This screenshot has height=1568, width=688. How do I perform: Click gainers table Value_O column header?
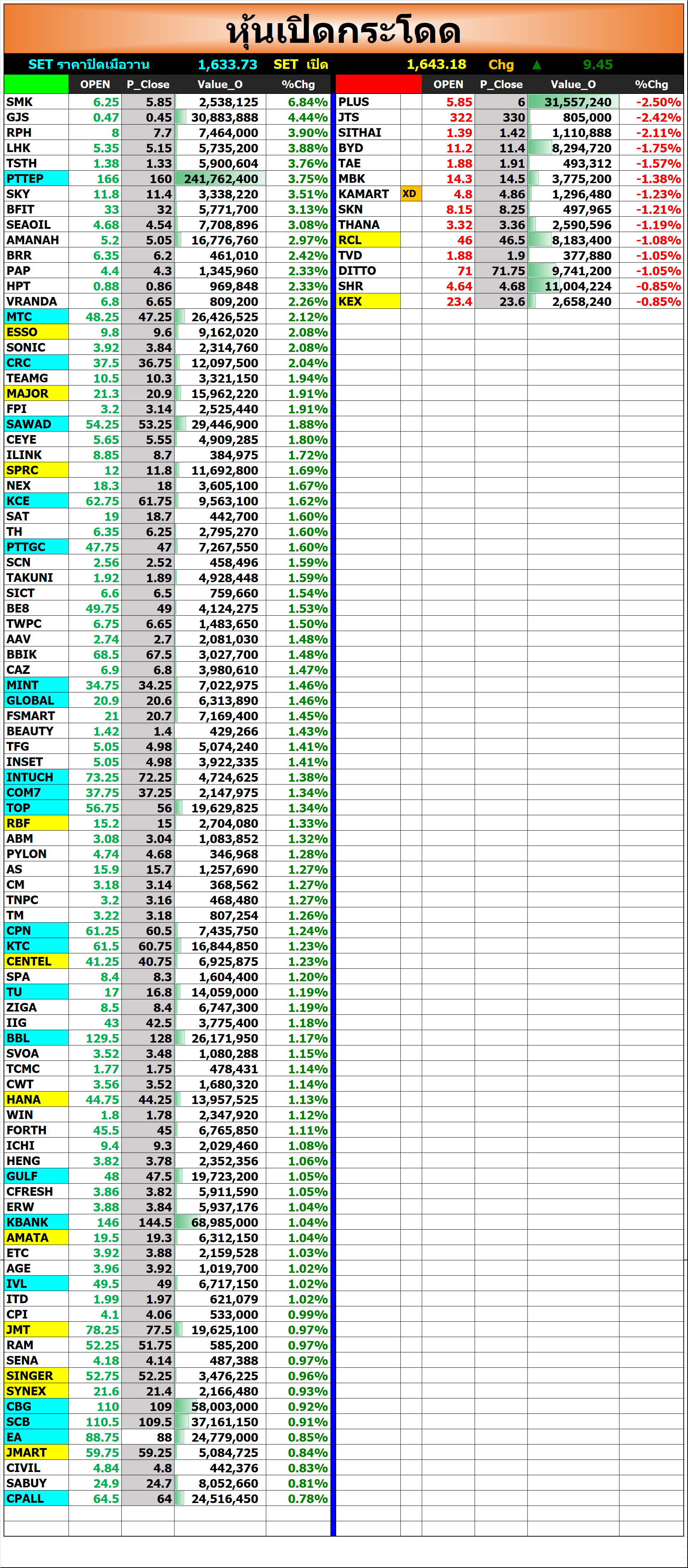(219, 84)
